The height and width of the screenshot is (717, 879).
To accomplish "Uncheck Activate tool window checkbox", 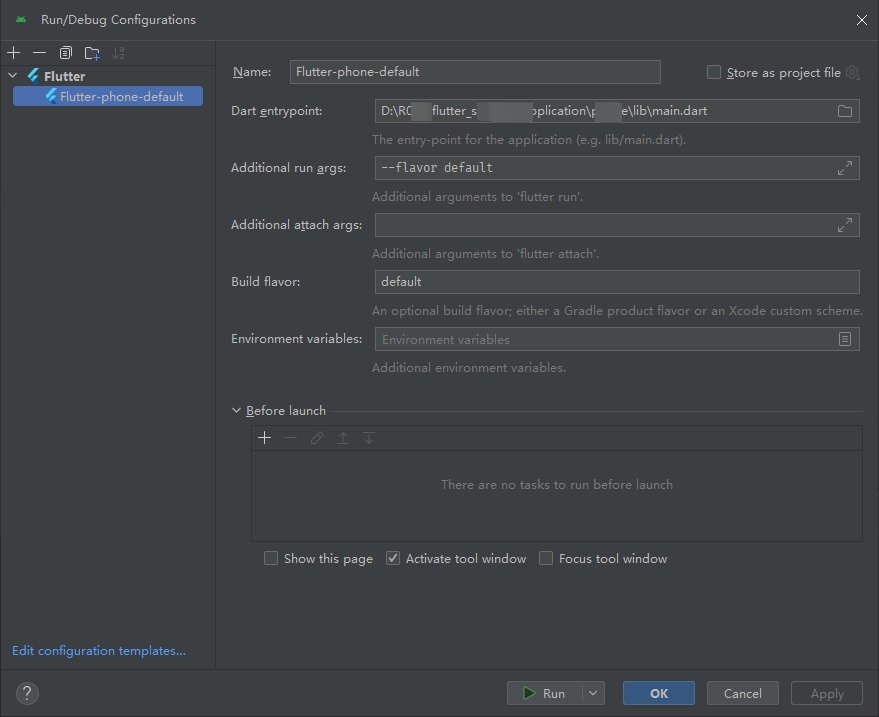I will 393,558.
